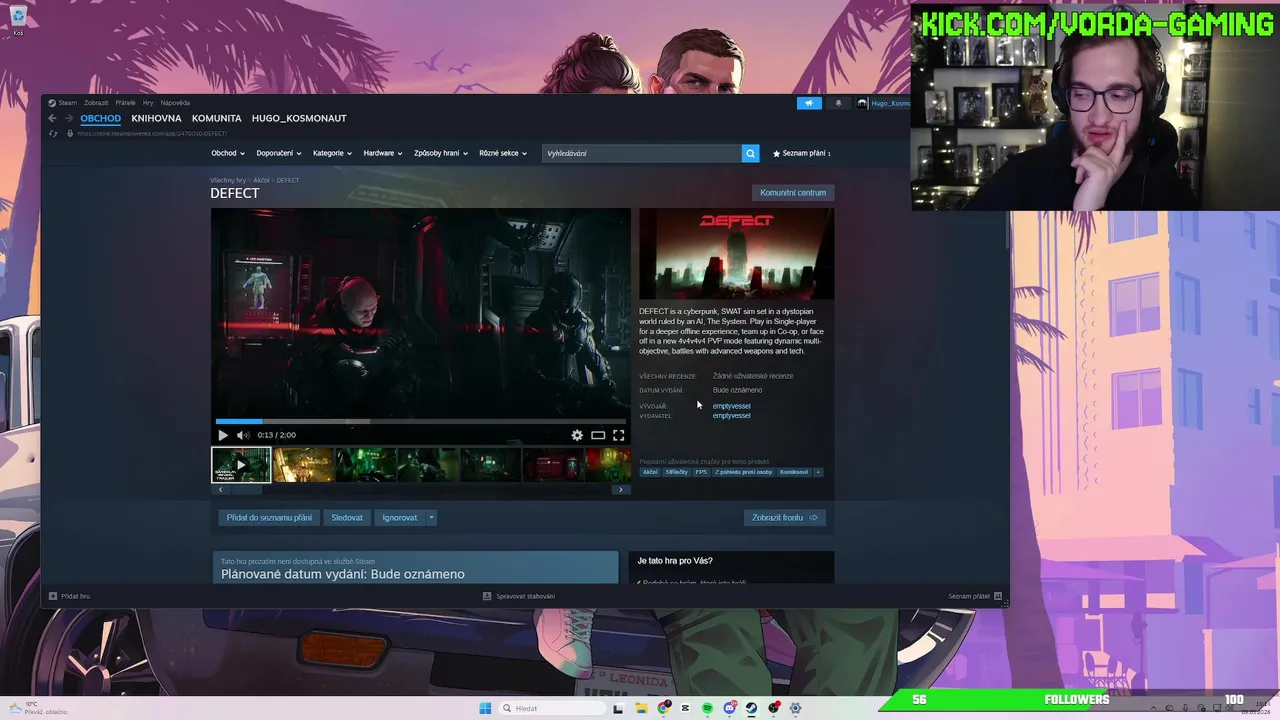Viewport: 1280px width, 720px height.
Task: Expand Hardware dropdown
Action: (382, 153)
